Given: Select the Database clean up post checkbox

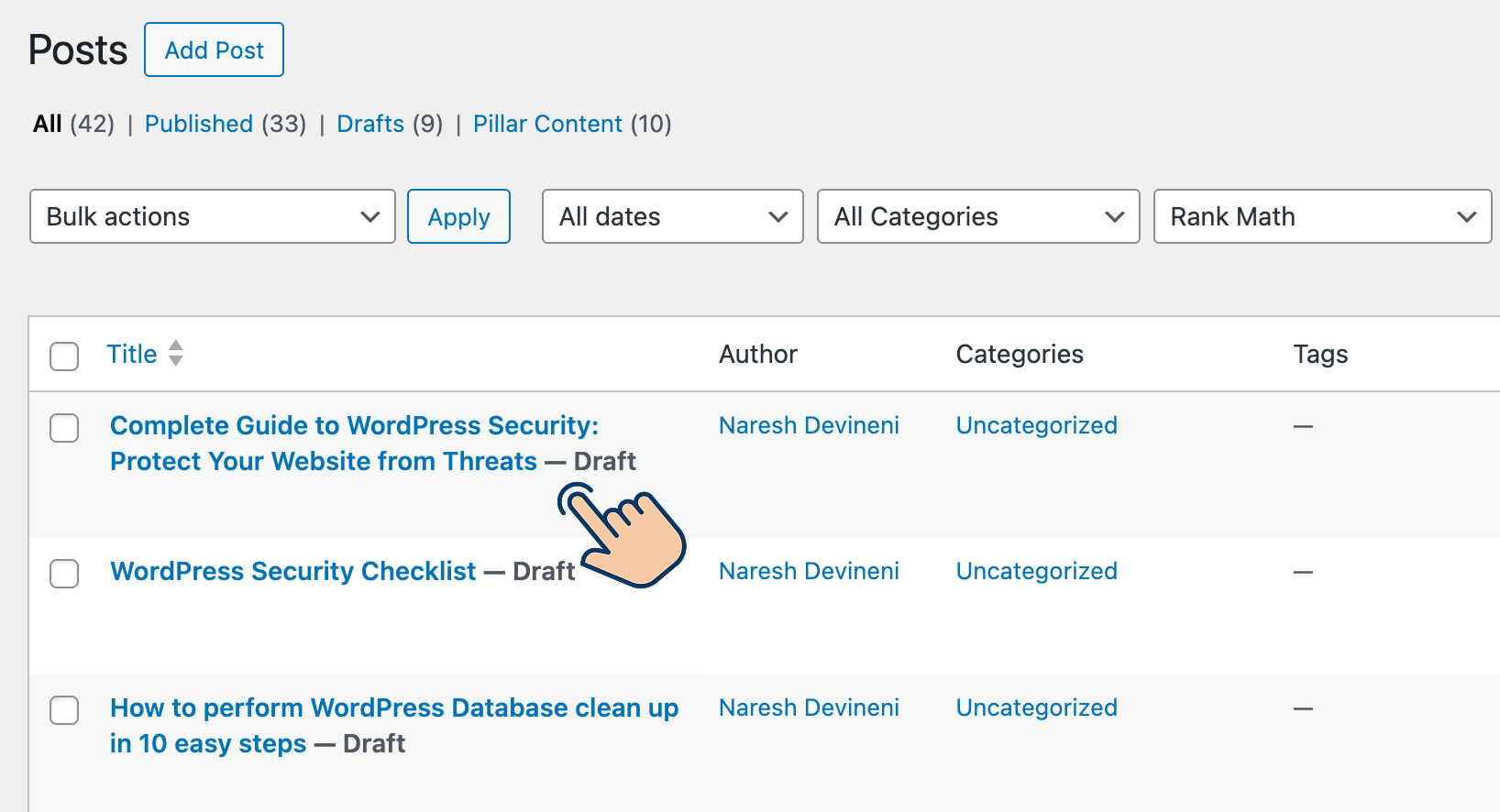Looking at the screenshot, I should (x=64, y=709).
